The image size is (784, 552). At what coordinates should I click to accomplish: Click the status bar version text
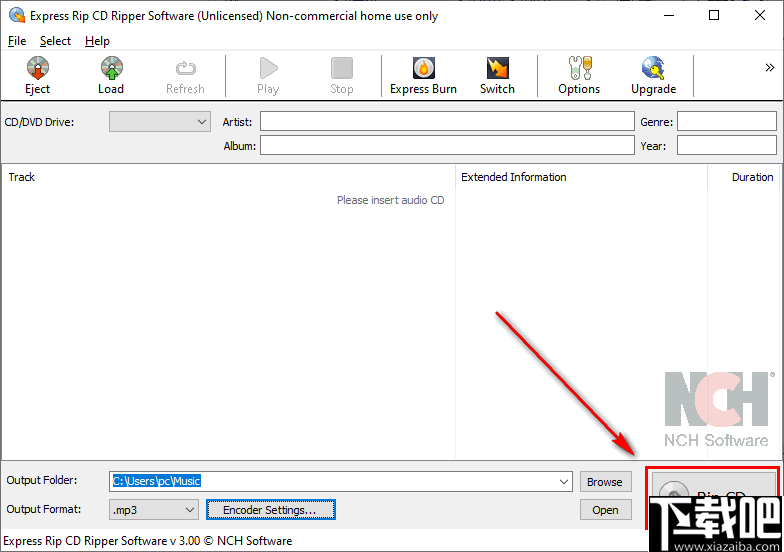coord(148,540)
